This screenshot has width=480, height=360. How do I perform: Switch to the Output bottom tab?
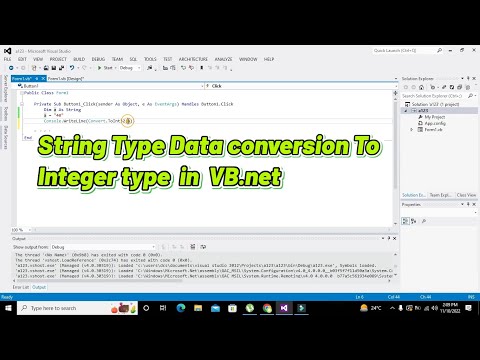coord(39,287)
